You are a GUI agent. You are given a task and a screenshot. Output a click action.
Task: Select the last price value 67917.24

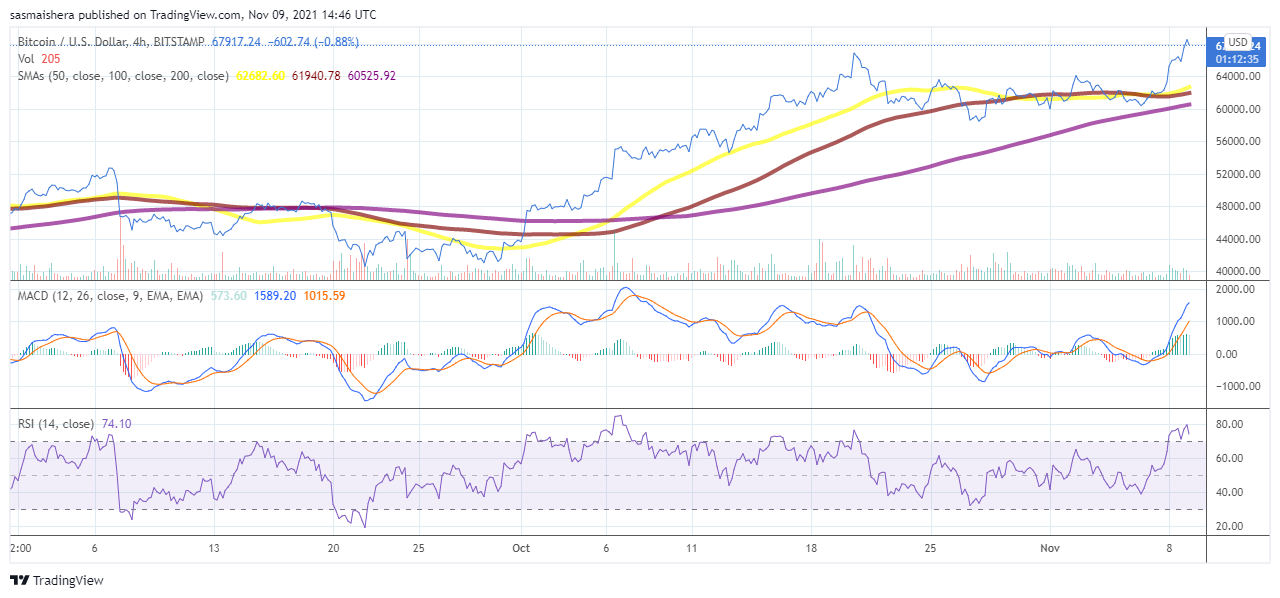pyautogui.click(x=236, y=42)
